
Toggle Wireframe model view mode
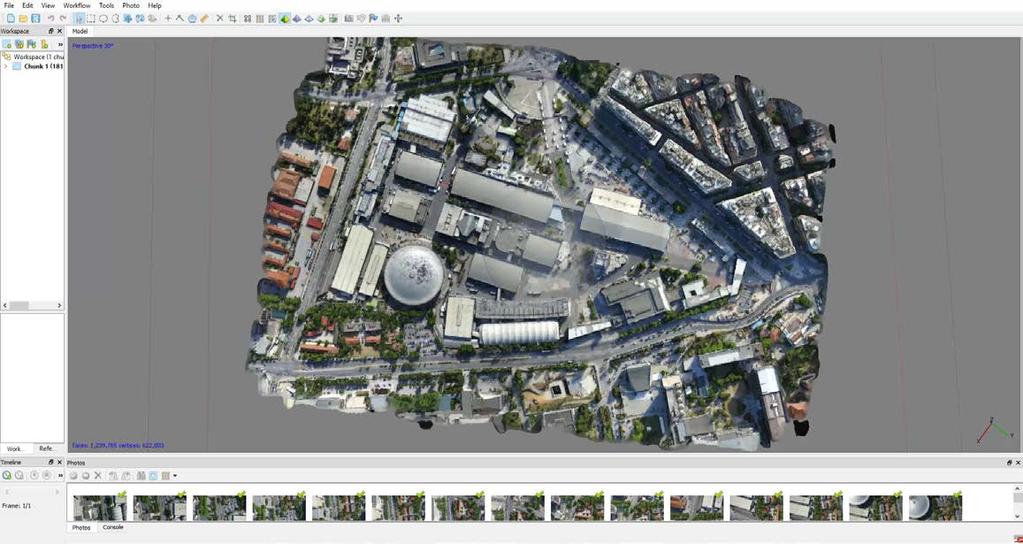(309, 18)
